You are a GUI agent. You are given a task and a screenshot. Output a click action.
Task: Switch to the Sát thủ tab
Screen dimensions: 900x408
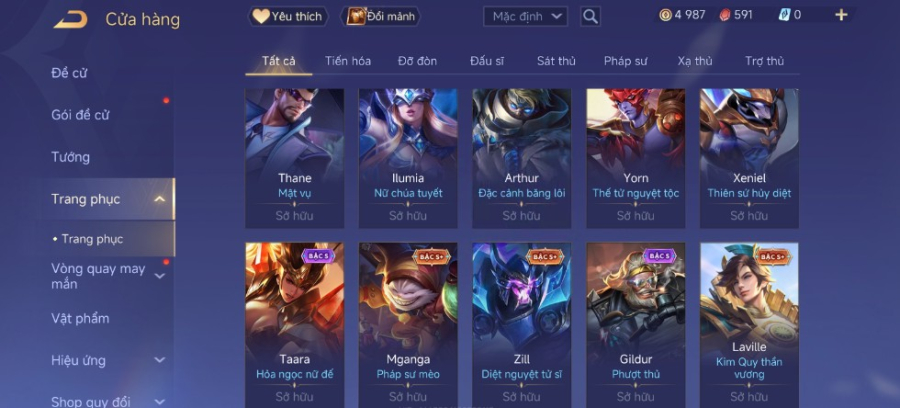(556, 61)
